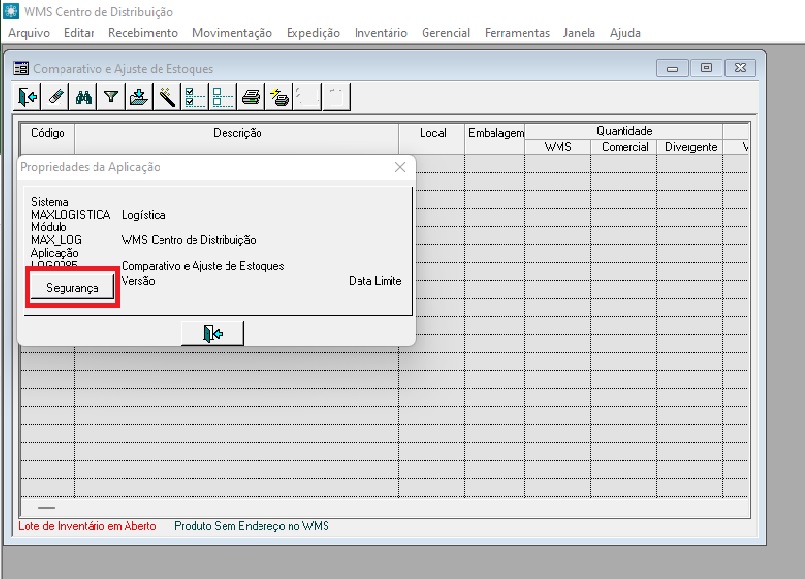This screenshot has width=805, height=579.
Task: Click the quick print lightning icon
Action: click(279, 97)
